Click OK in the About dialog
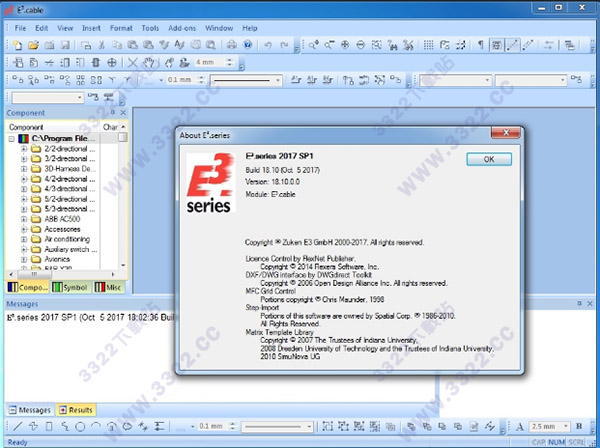 coord(489,159)
